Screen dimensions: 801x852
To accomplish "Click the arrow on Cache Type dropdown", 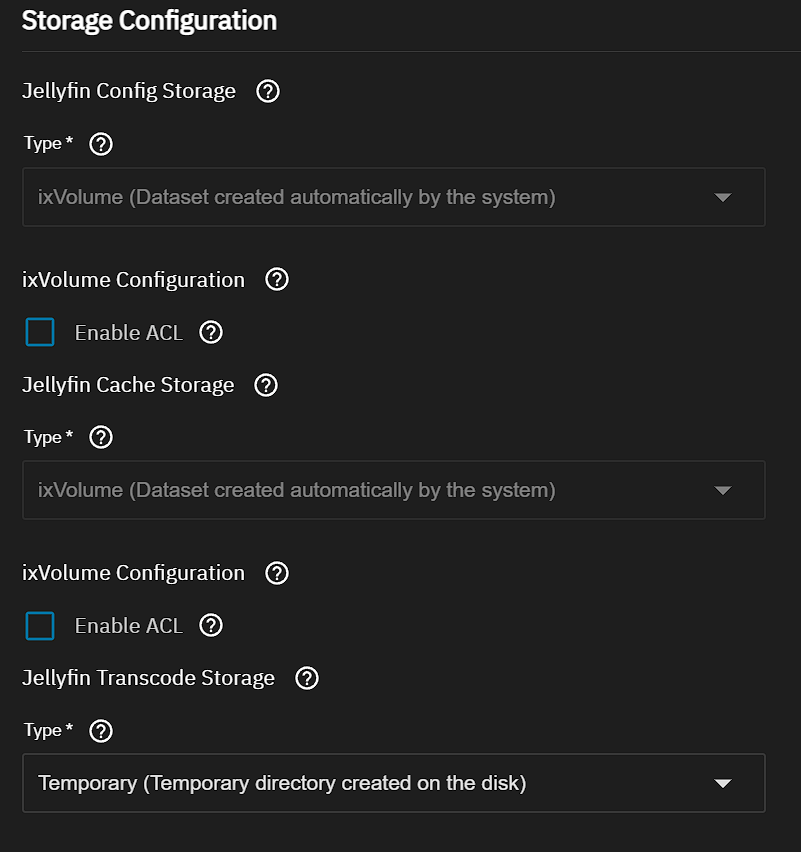I will click(x=724, y=490).
